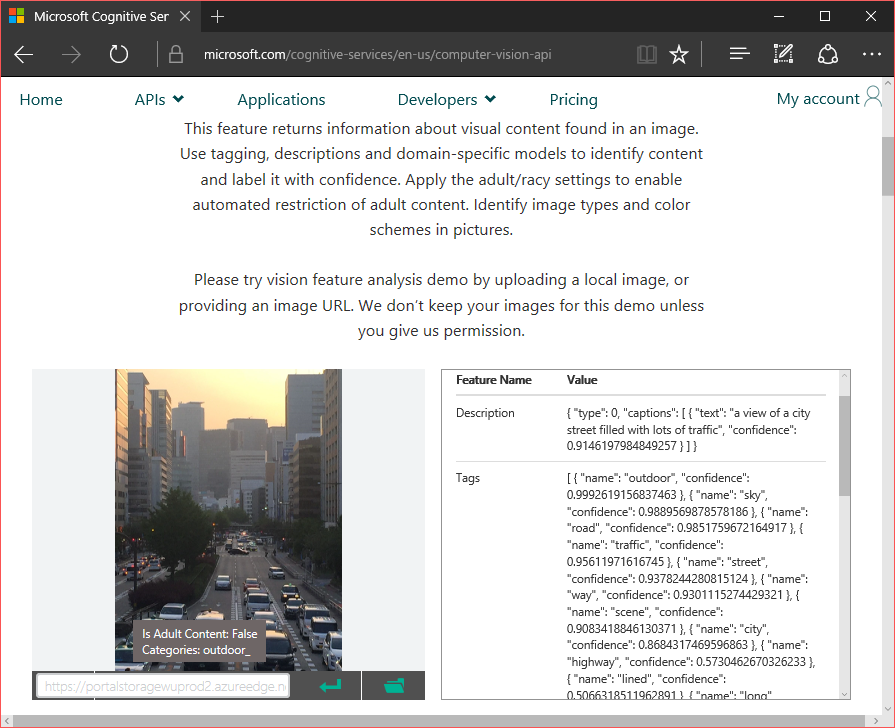
Task: Go to the Home menu item
Action: point(41,99)
